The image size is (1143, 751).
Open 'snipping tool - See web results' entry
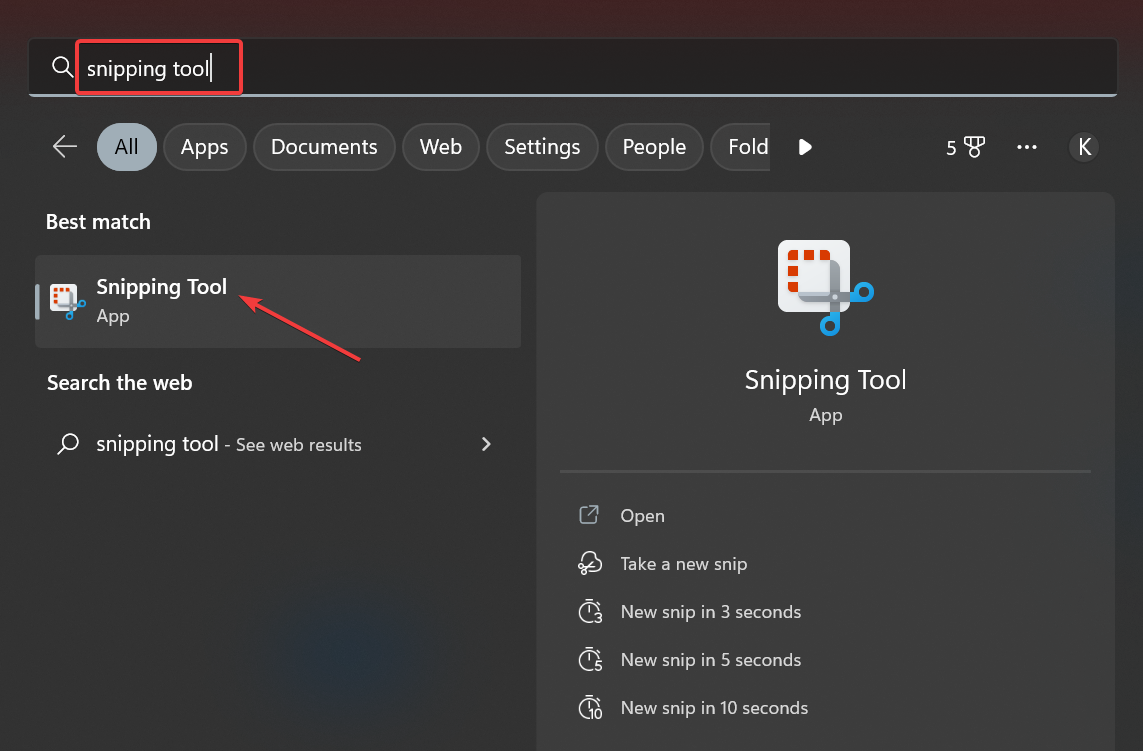278,444
